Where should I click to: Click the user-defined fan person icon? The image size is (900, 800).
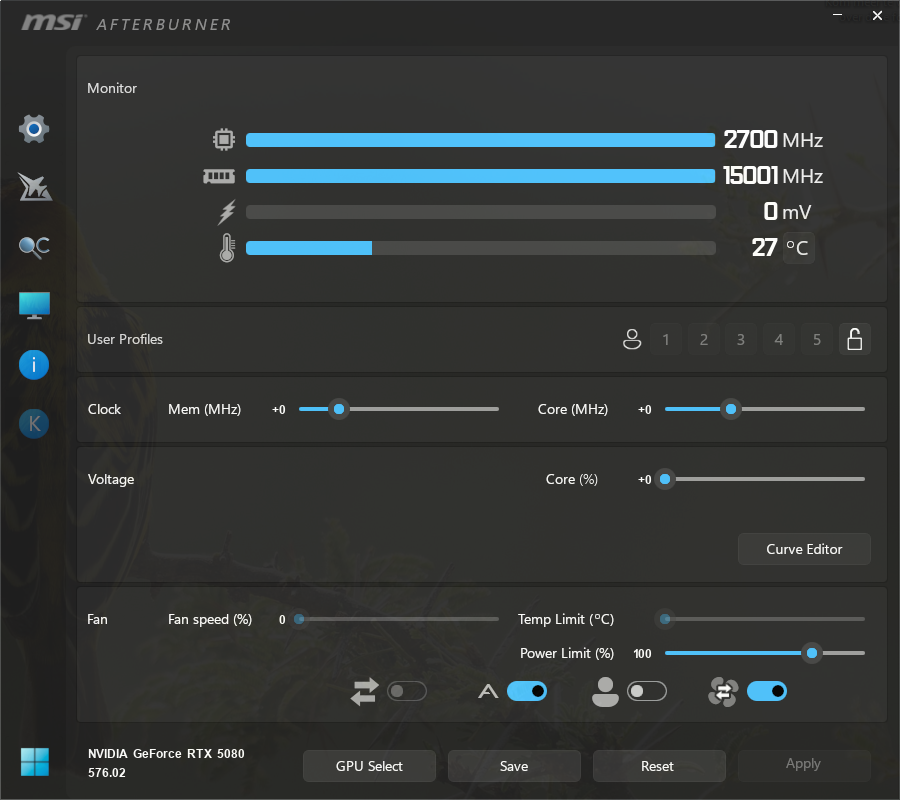point(605,692)
